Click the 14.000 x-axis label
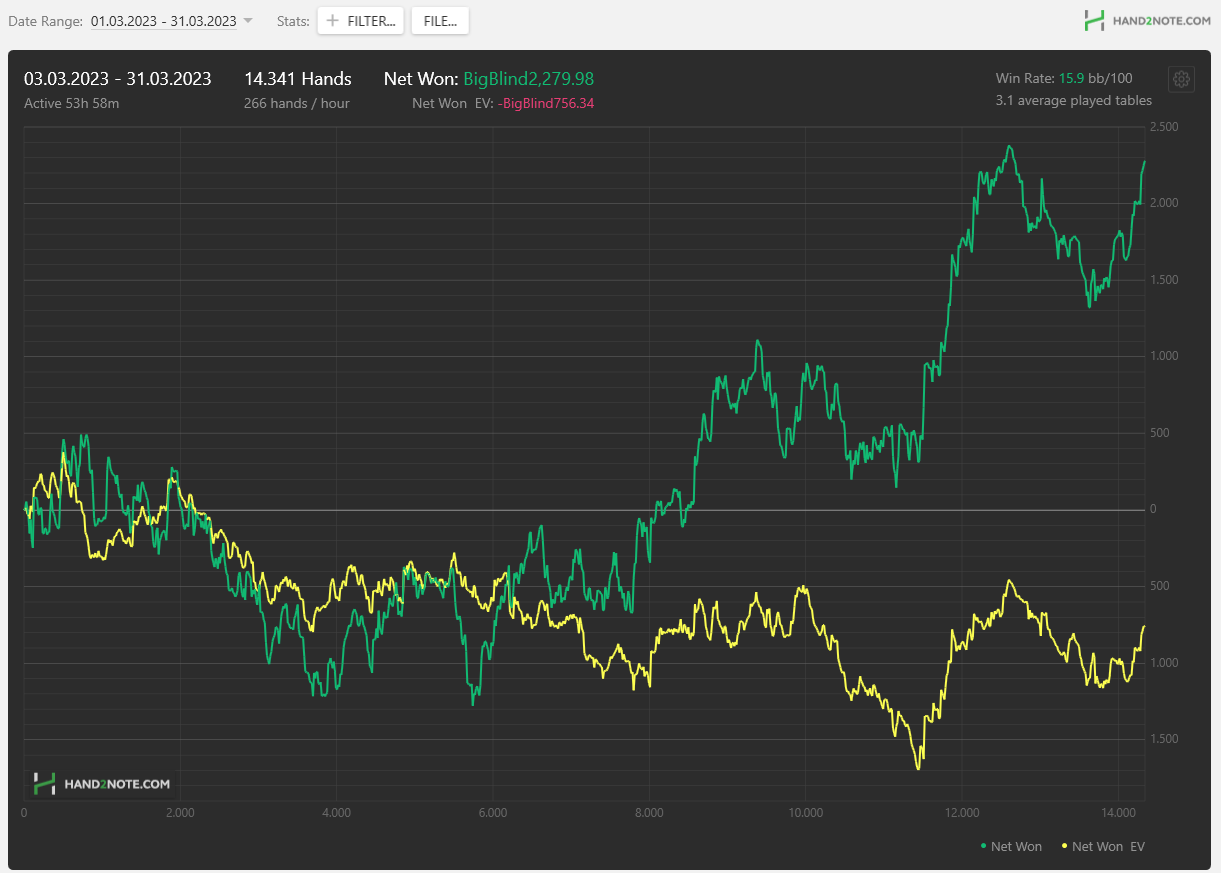1221x873 pixels. click(x=1118, y=813)
